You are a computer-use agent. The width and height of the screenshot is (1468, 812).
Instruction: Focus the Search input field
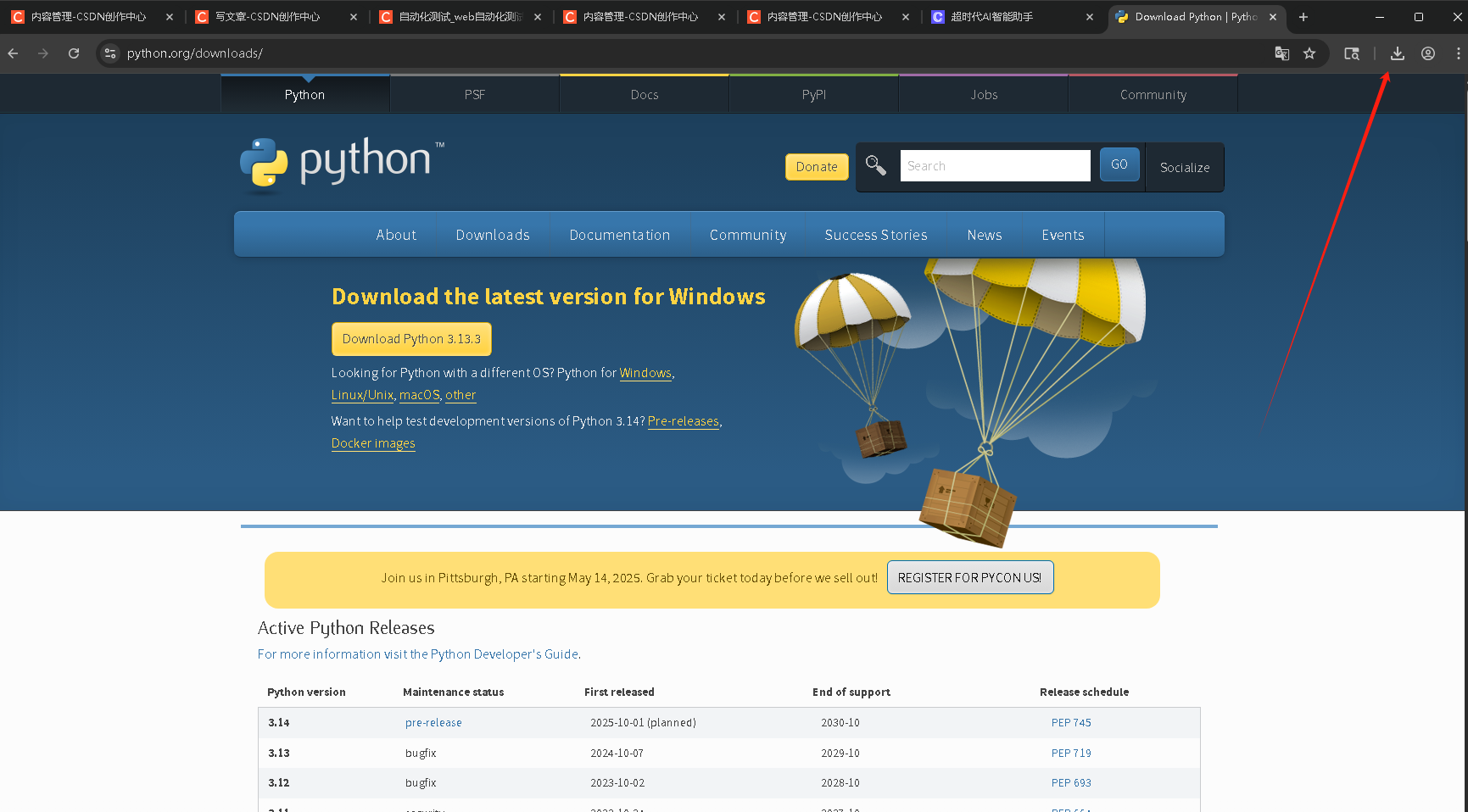(995, 166)
